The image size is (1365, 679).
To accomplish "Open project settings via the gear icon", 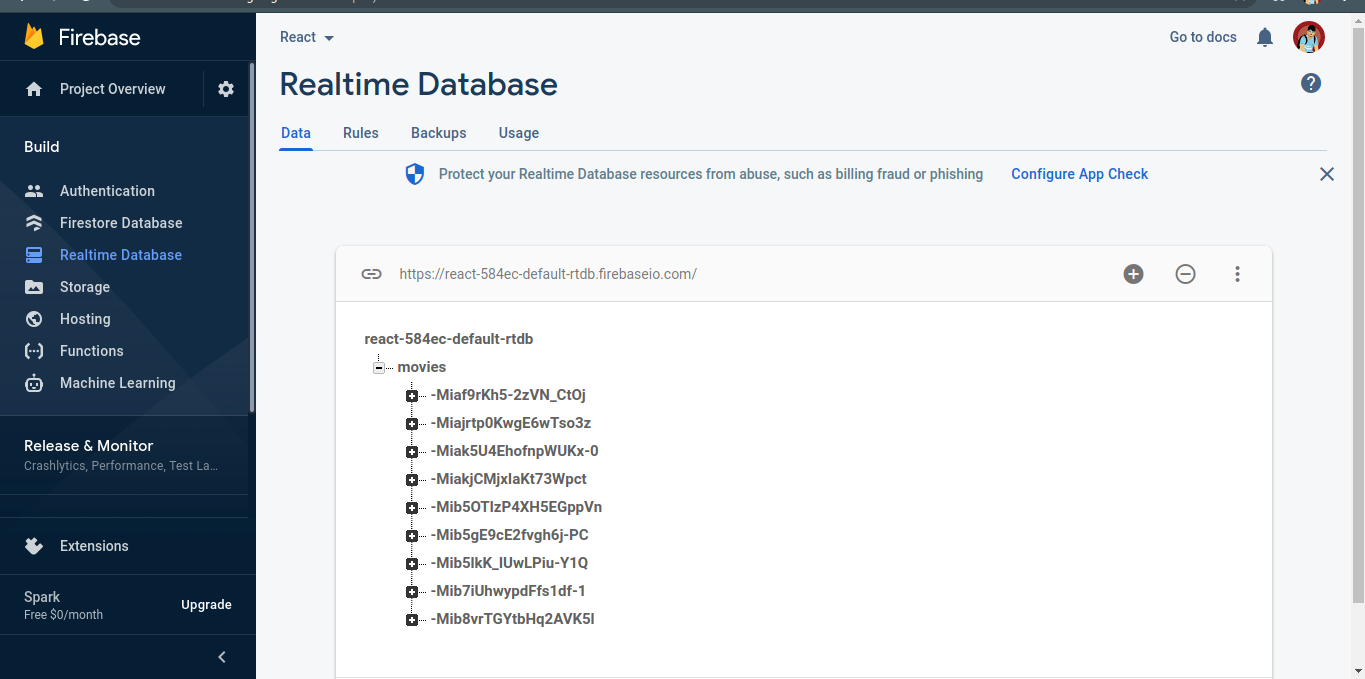I will tap(225, 88).
